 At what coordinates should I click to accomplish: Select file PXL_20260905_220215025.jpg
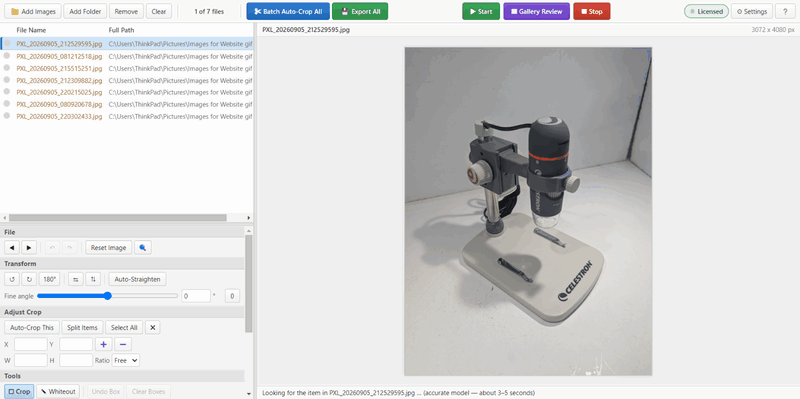[x=59, y=92]
